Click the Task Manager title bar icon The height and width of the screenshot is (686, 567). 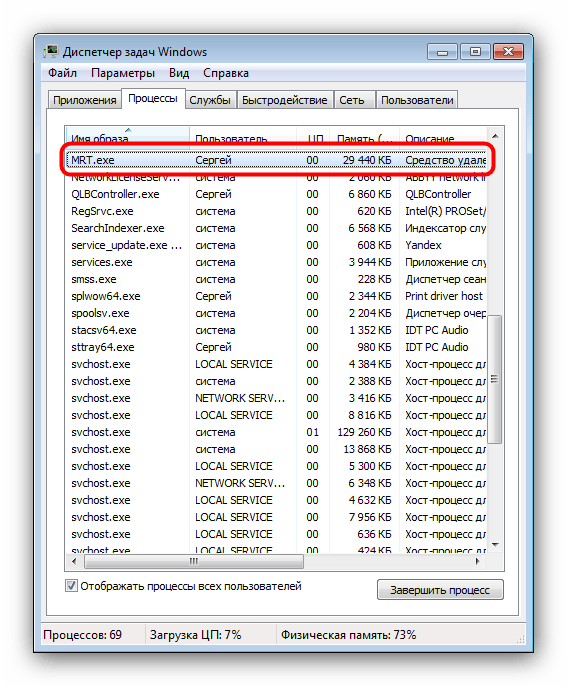point(51,51)
